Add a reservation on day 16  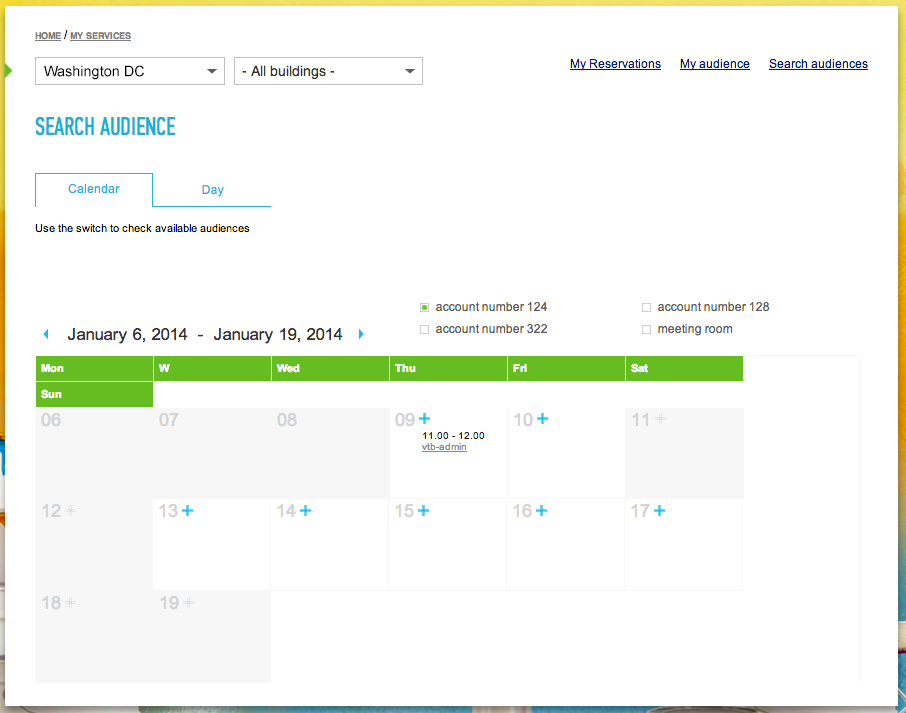[x=541, y=510]
